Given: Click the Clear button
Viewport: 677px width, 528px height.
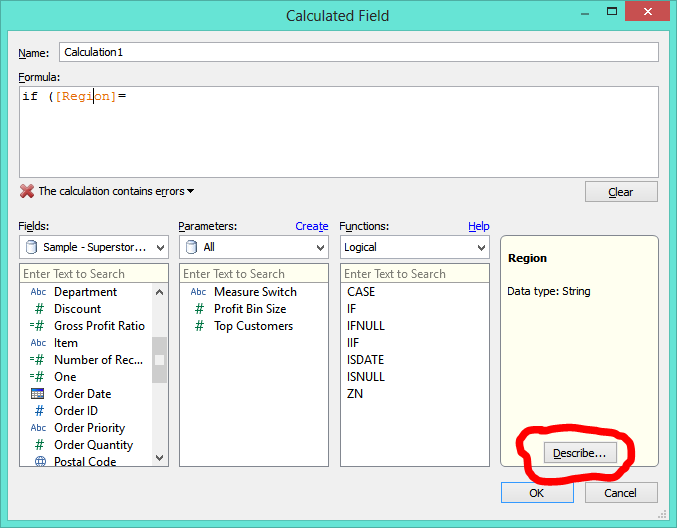Looking at the screenshot, I should coord(621,192).
